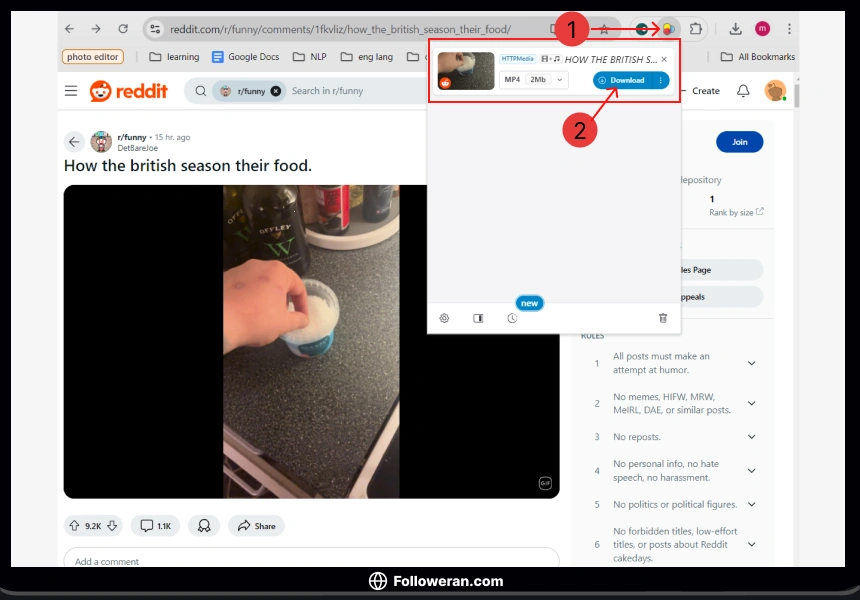Screen dimensions: 860x600
Task: Expand rule 3 No reposts
Action: coord(751,437)
